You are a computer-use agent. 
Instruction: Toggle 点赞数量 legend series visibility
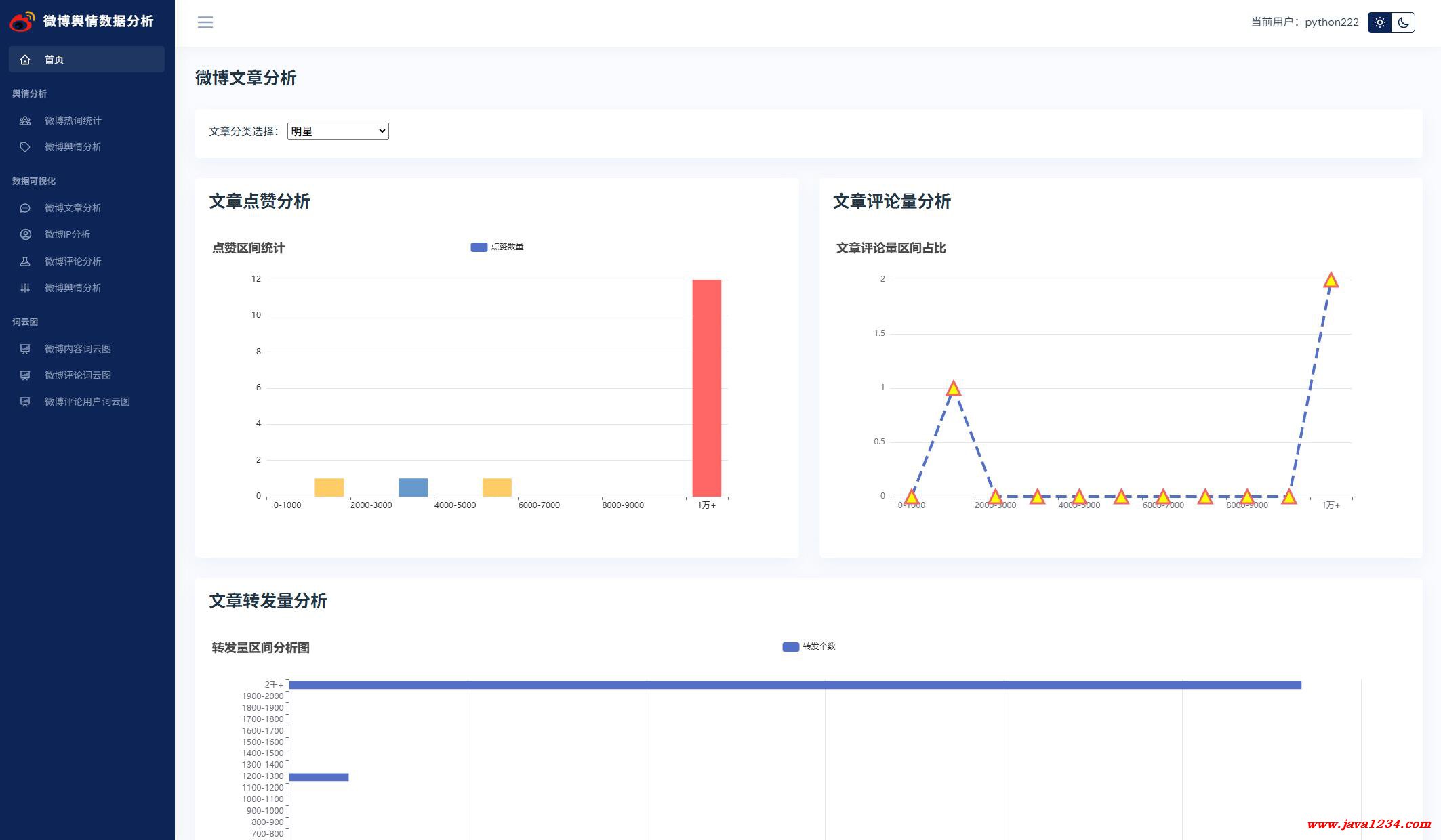479,247
